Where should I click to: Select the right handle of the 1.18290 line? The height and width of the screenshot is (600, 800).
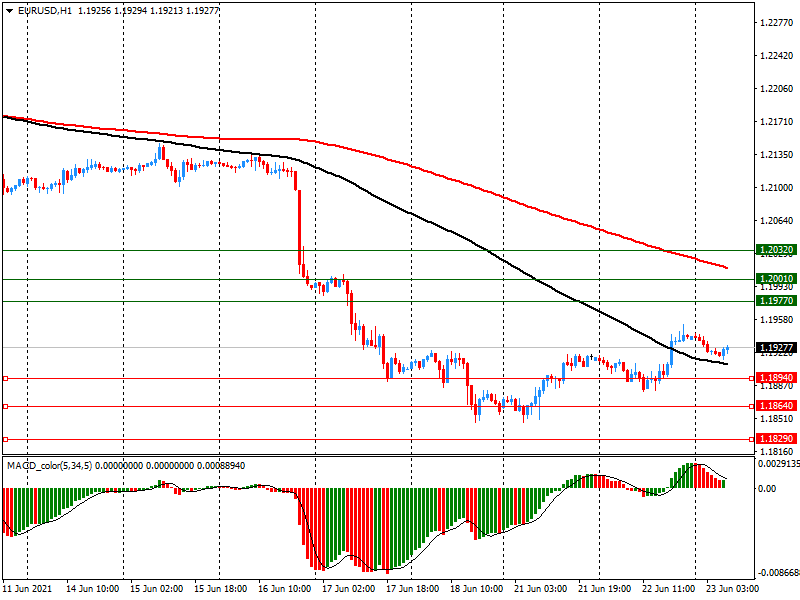click(752, 439)
